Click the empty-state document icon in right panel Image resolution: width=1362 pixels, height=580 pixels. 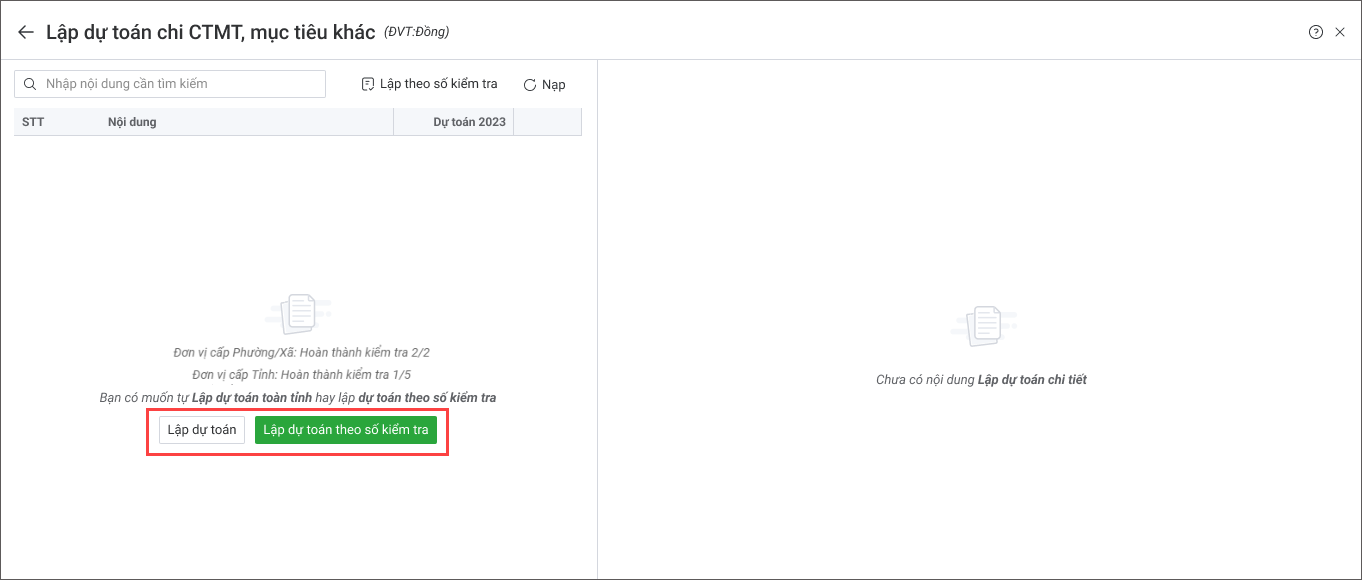point(982,325)
